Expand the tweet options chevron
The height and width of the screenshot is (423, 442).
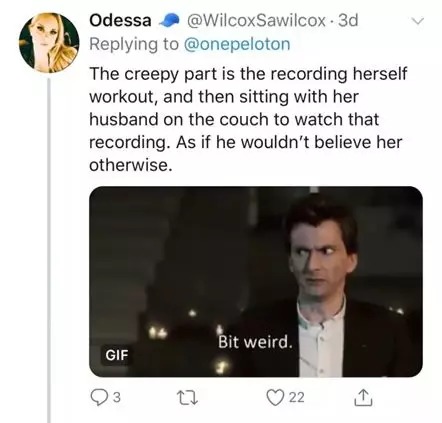pos(417,21)
